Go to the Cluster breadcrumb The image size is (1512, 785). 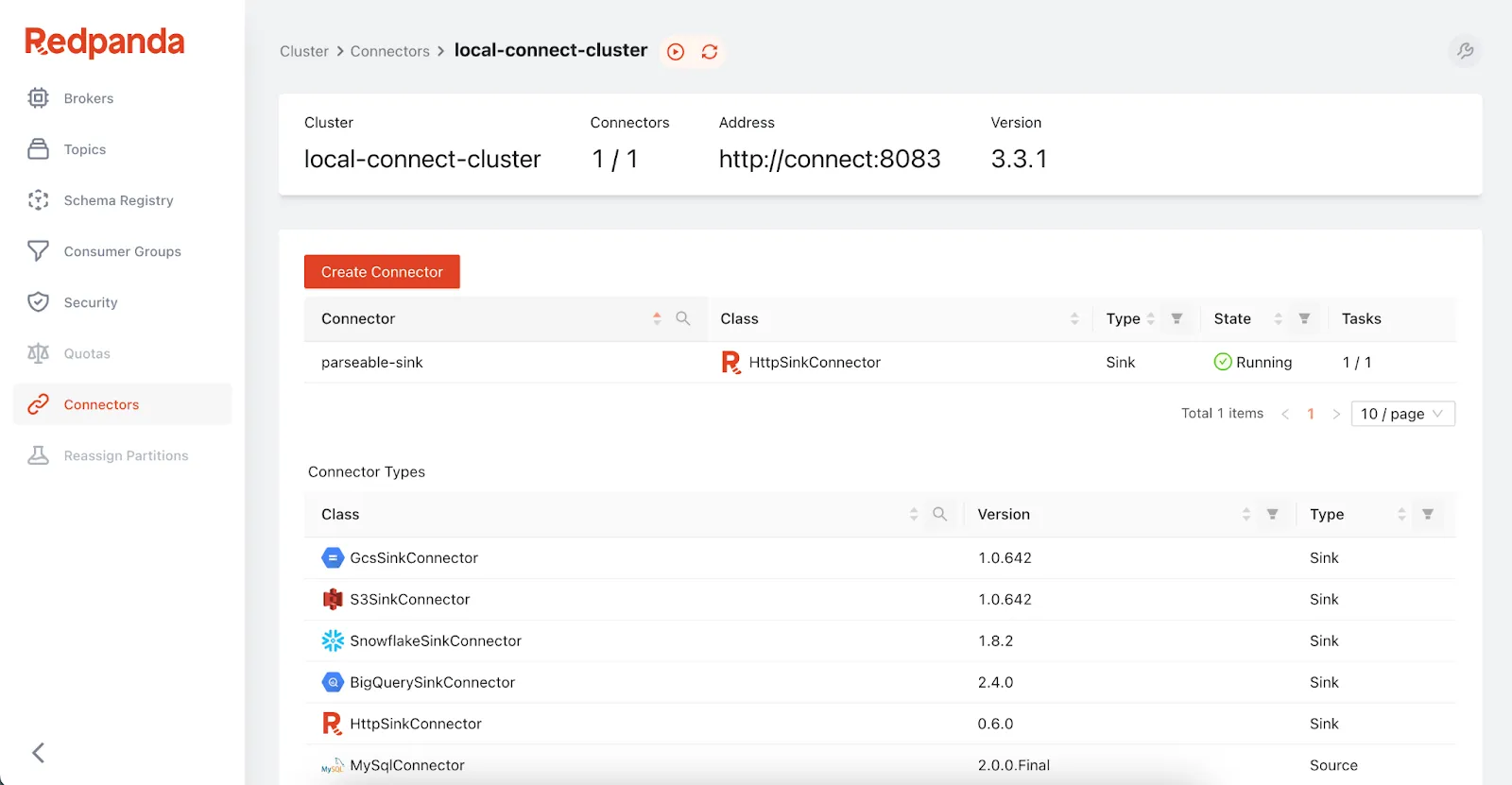(304, 51)
